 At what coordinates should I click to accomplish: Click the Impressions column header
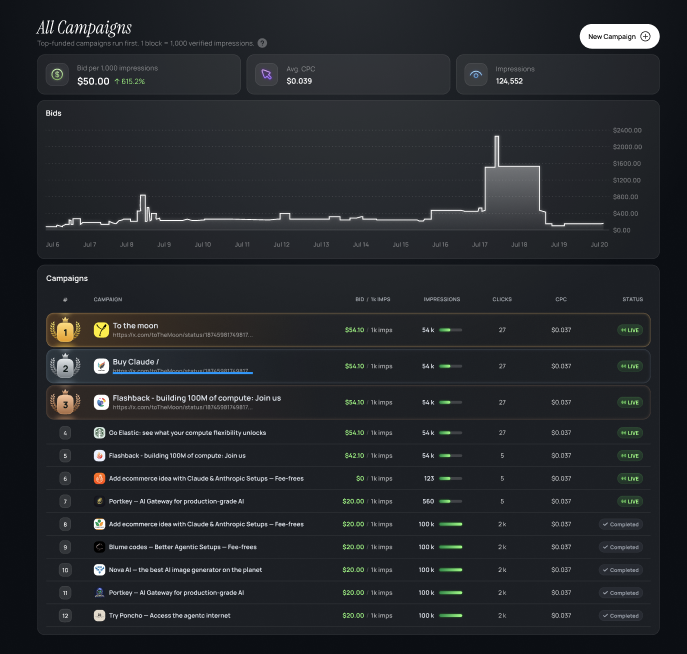(442, 299)
